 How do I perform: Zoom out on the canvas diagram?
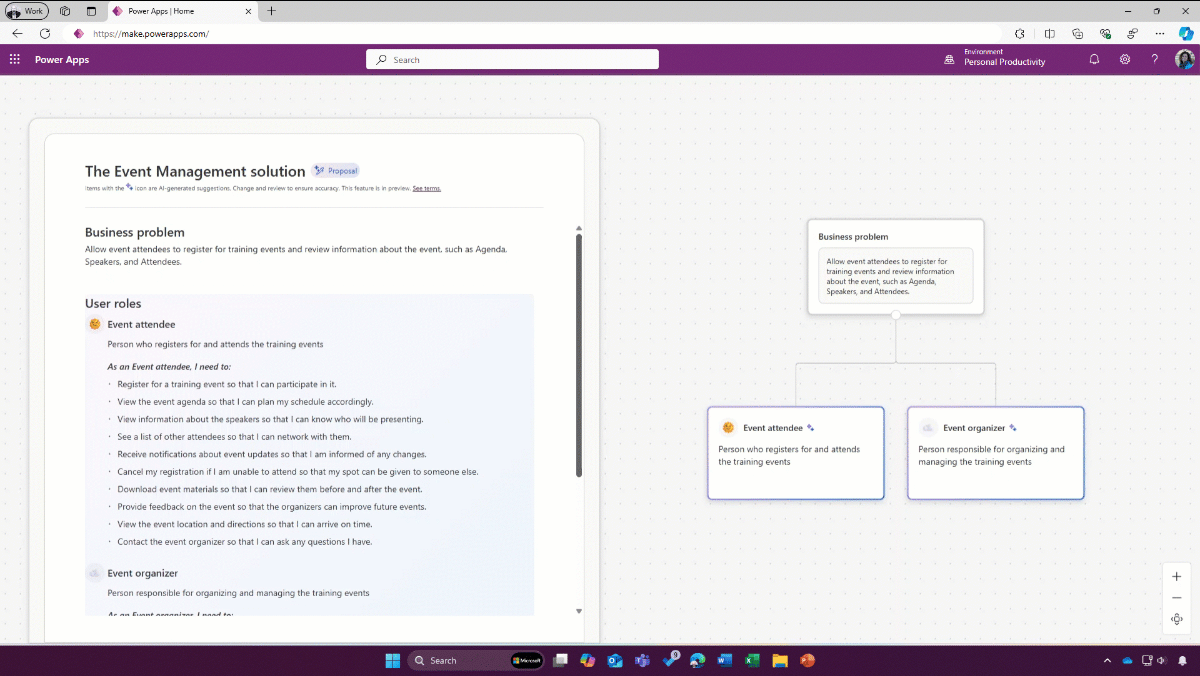click(x=1177, y=598)
